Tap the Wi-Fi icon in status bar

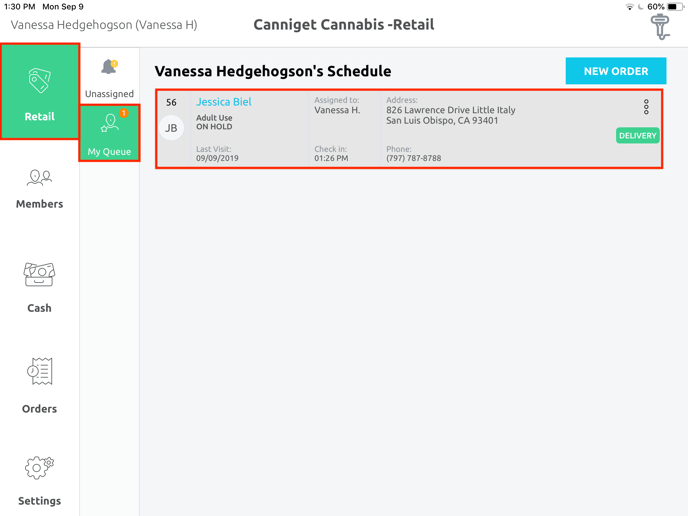629,7
